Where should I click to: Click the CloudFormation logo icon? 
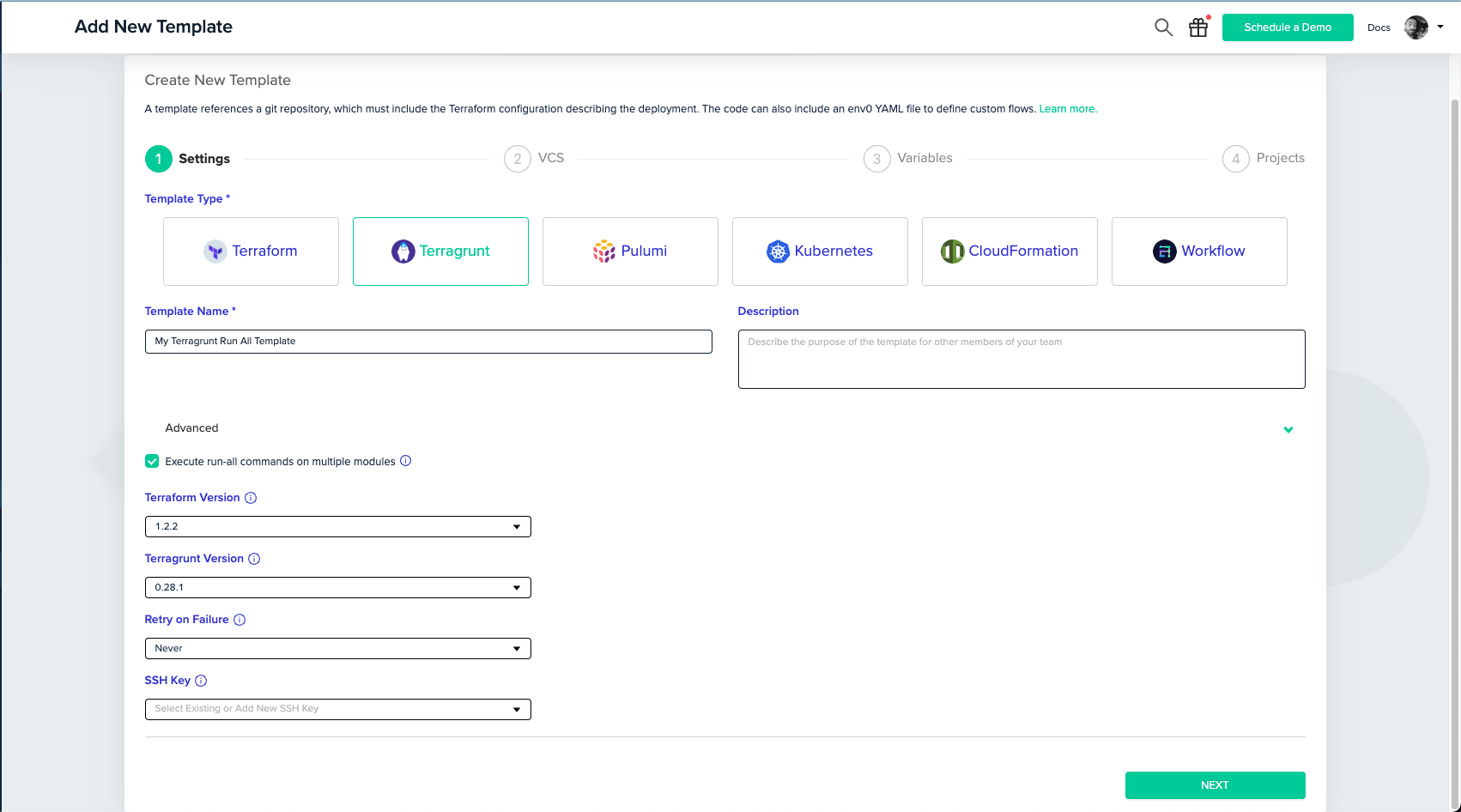[x=953, y=251]
